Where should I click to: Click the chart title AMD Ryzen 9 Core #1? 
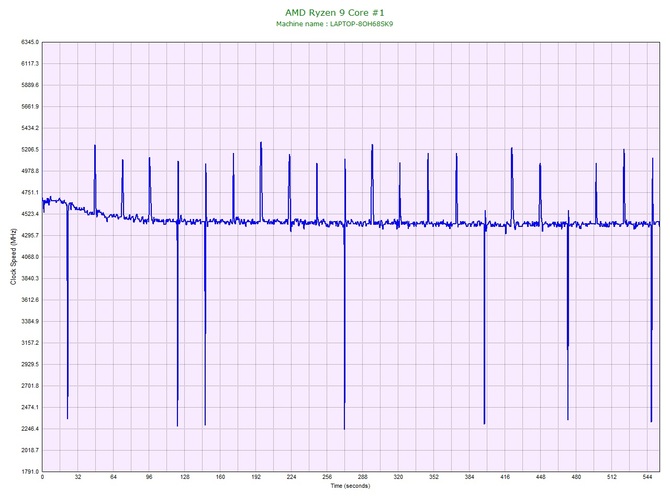(x=335, y=13)
